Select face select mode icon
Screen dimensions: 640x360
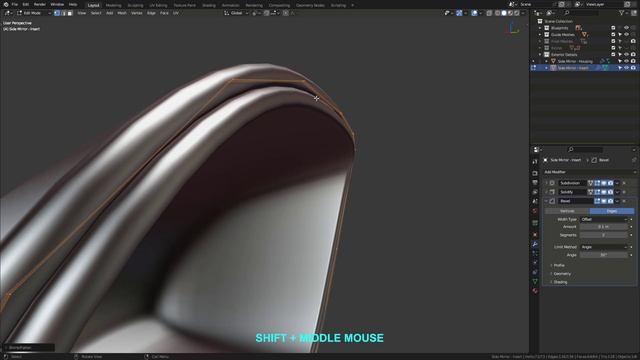click(x=70, y=13)
